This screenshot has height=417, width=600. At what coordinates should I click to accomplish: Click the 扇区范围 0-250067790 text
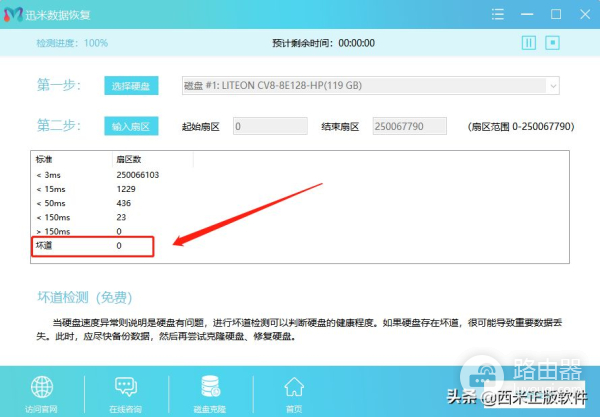click(521, 126)
